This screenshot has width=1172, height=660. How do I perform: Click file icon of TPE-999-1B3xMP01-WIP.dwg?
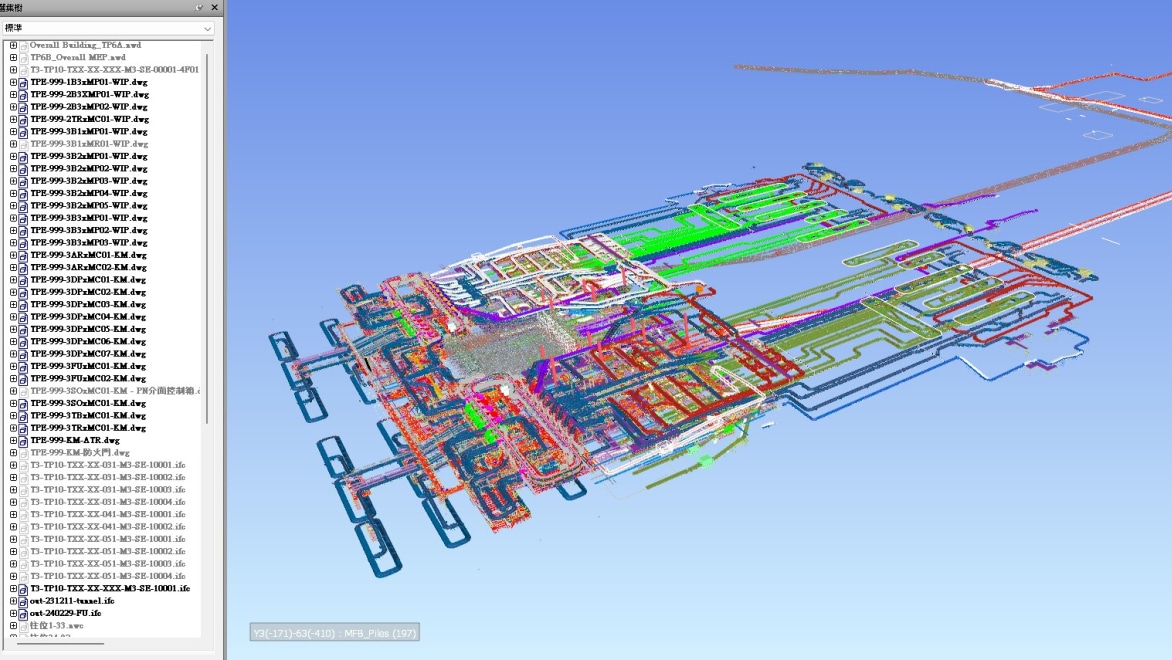click(23, 82)
